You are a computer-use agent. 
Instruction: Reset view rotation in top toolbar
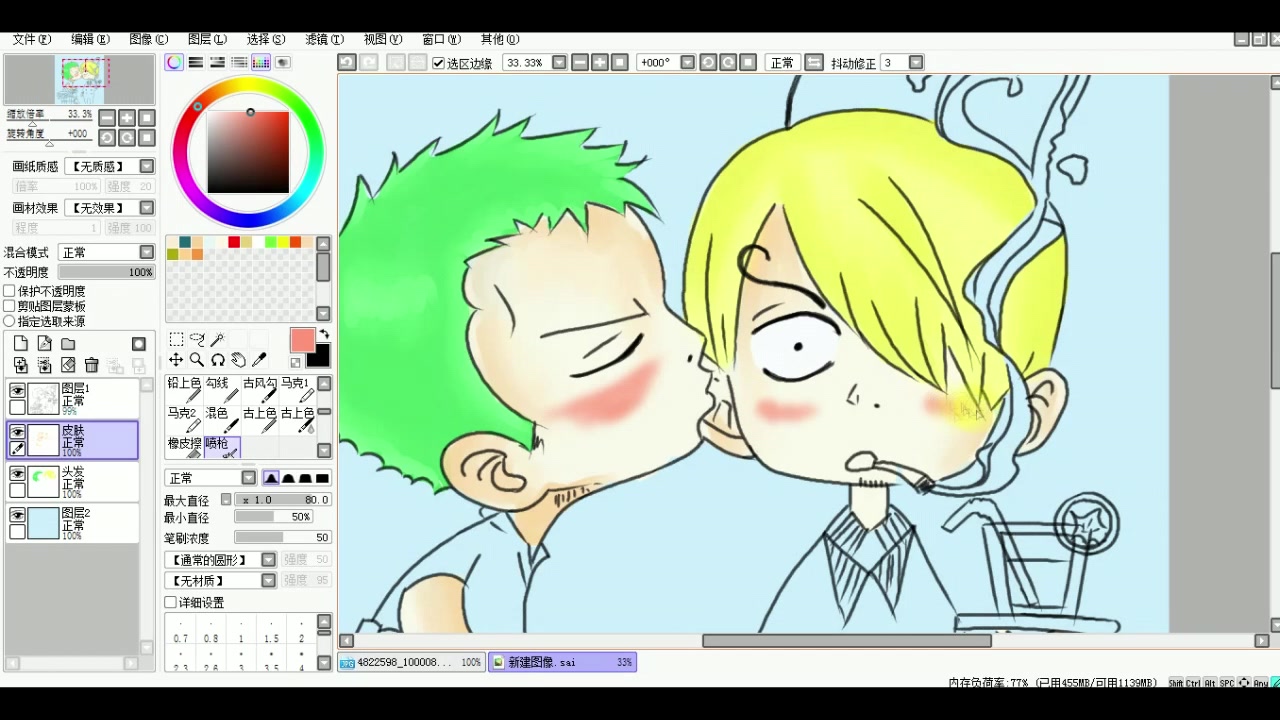(747, 63)
